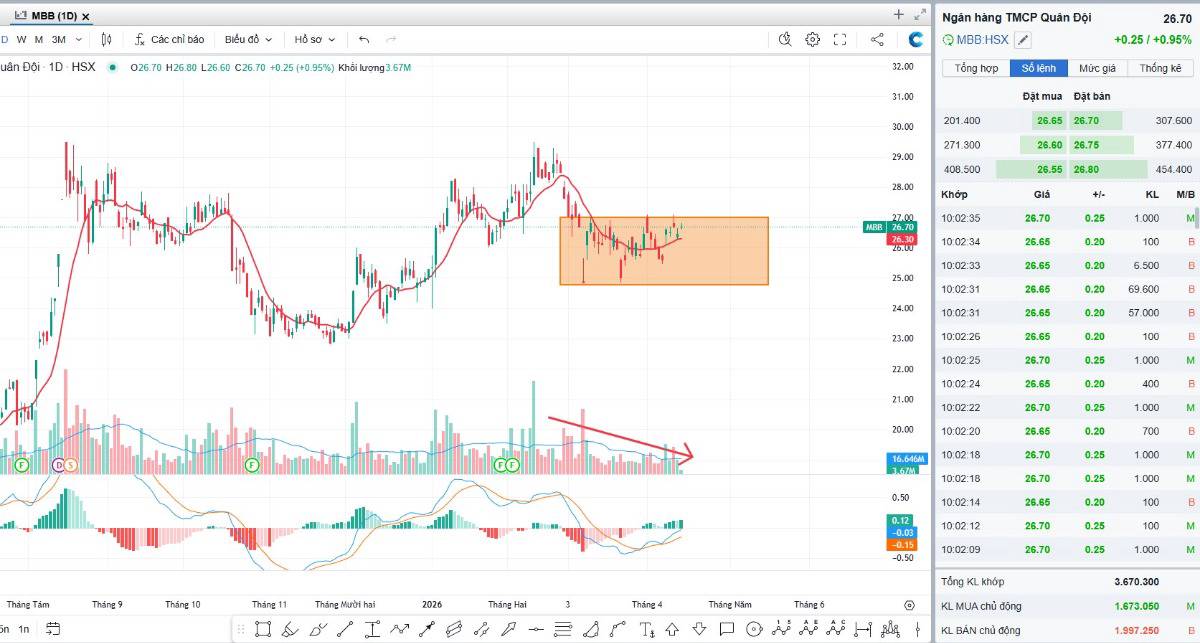
Task: Open the candlestick chart style selector
Action: tap(107, 39)
